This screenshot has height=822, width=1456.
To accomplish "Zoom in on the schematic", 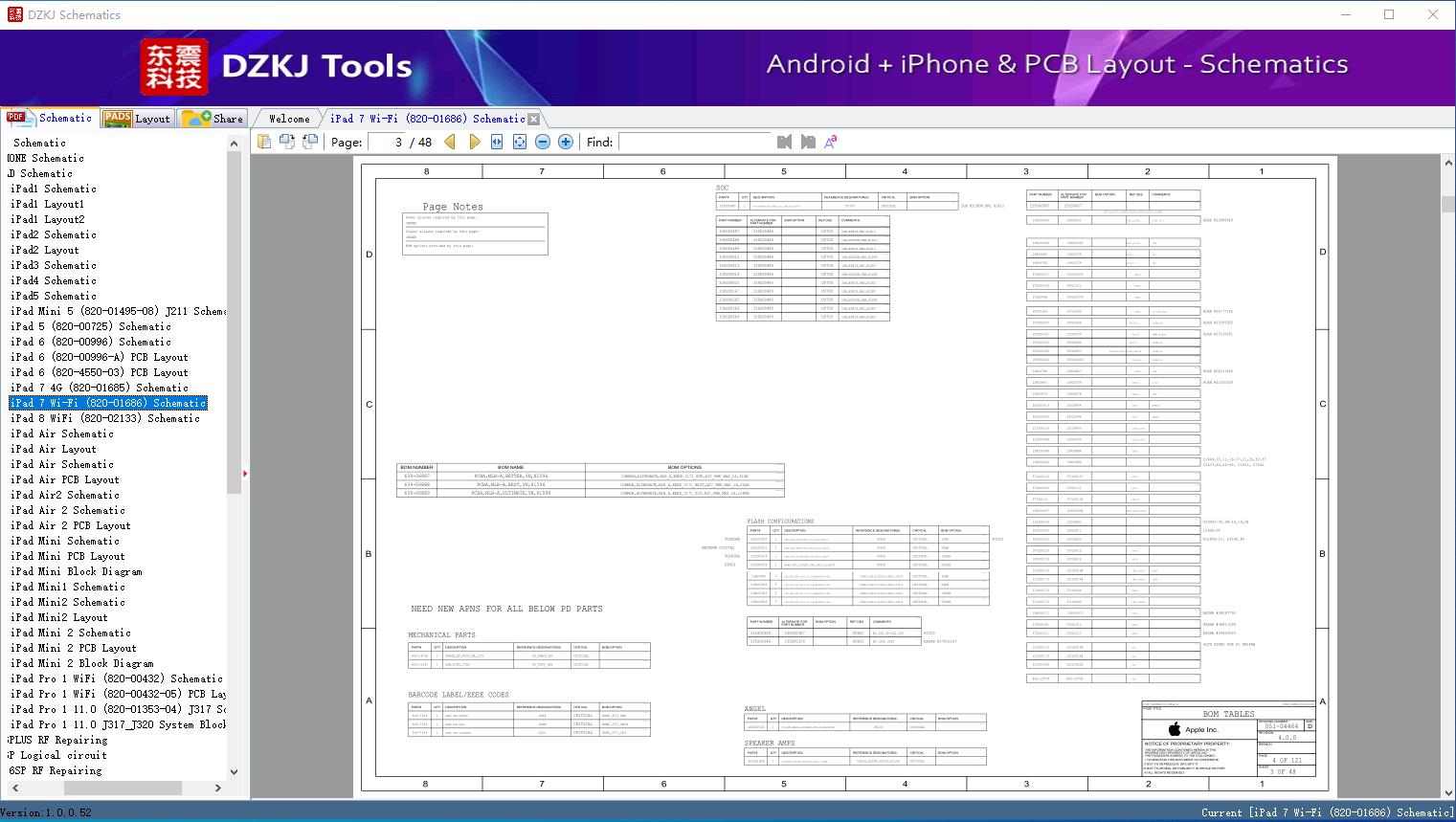I will click(566, 142).
